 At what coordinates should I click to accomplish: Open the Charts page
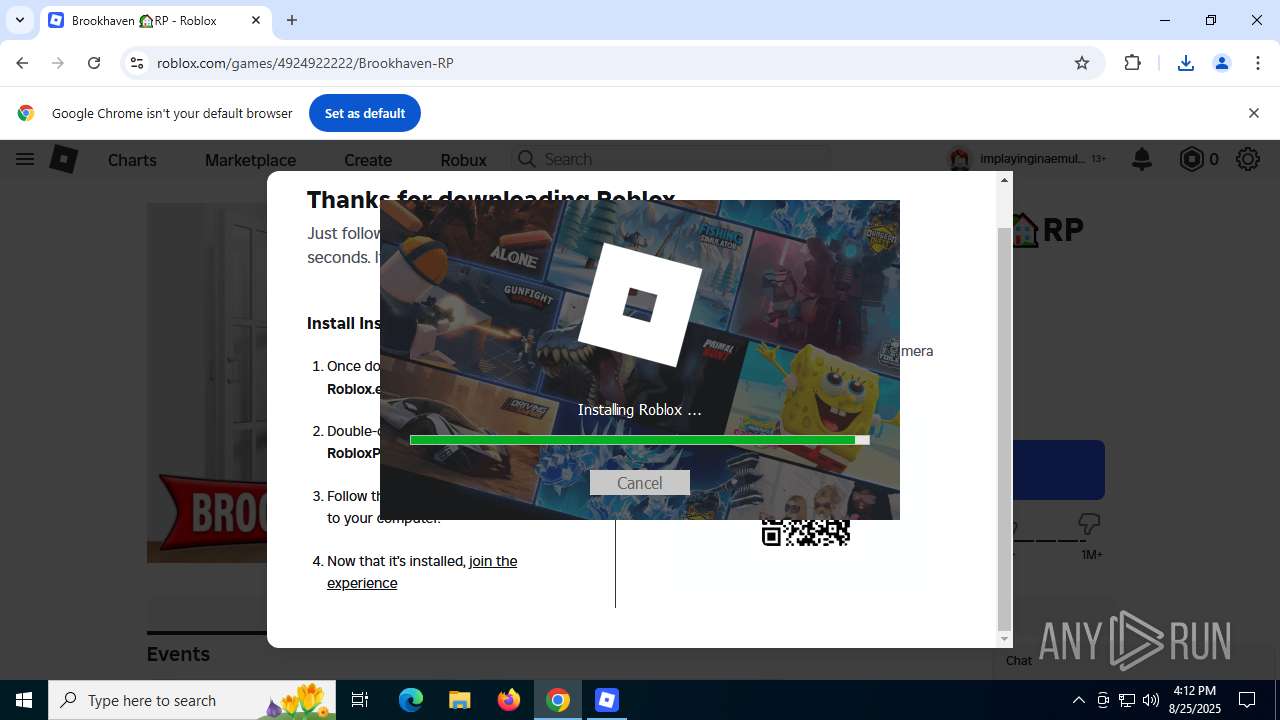(132, 160)
